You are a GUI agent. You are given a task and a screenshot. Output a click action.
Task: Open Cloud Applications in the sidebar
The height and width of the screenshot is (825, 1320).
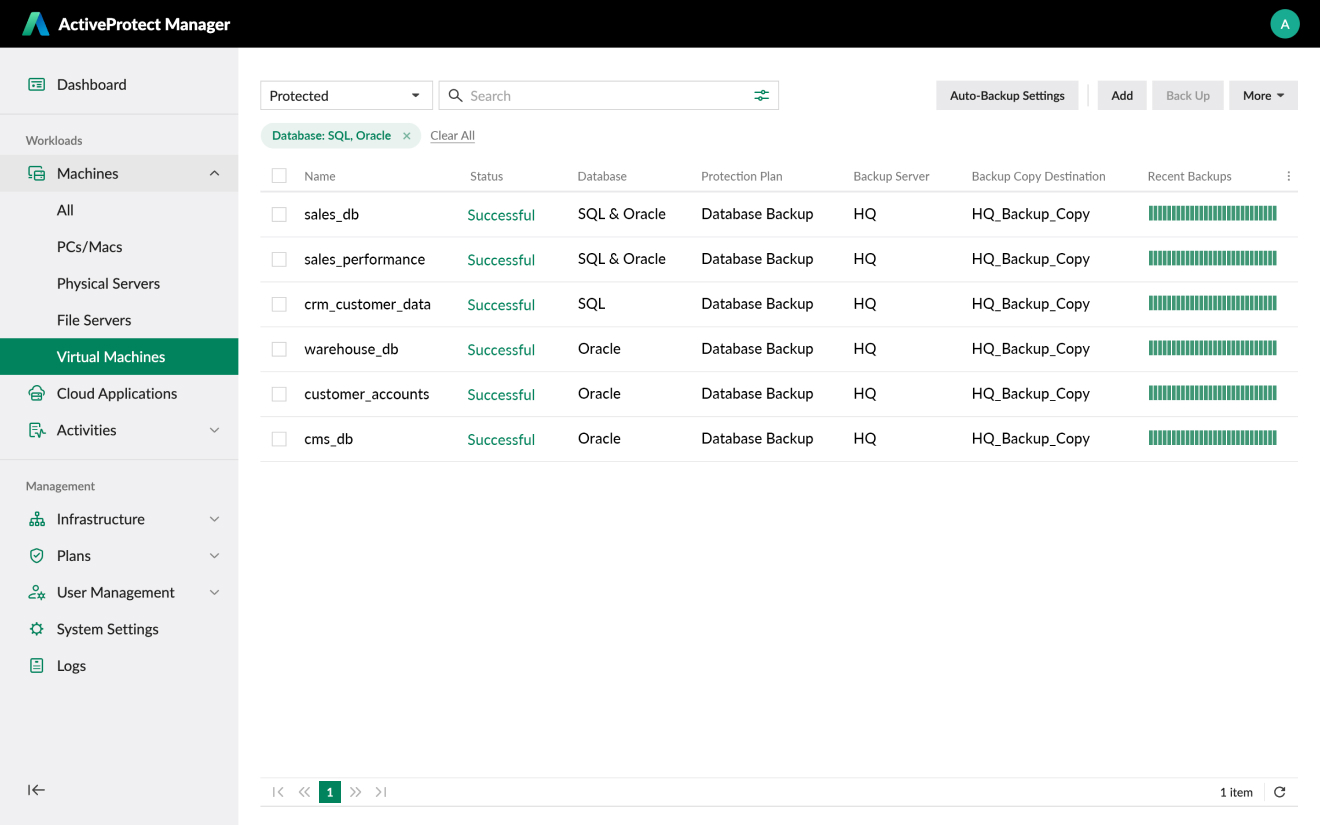(117, 393)
